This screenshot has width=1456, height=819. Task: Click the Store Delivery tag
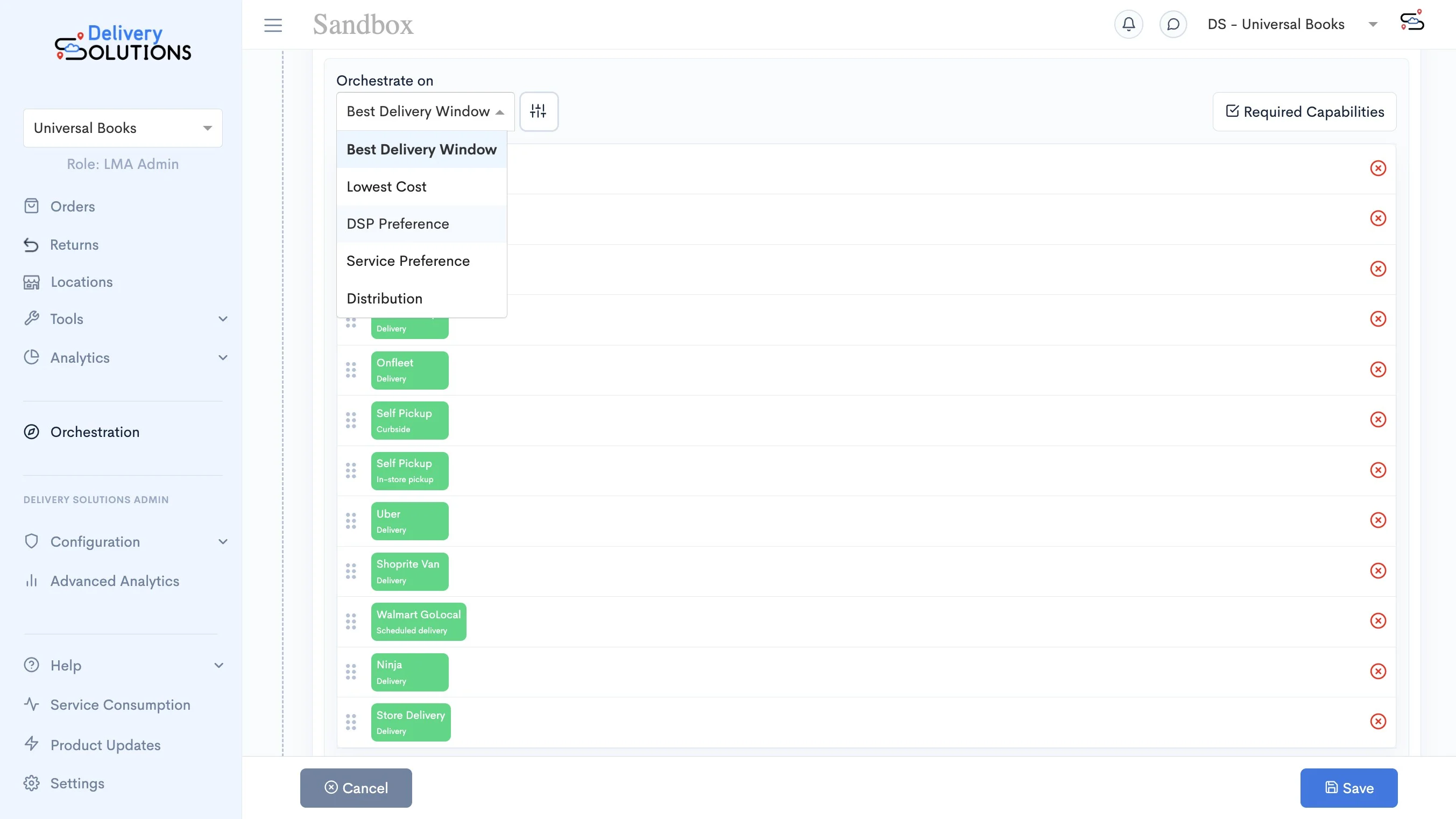(x=411, y=723)
